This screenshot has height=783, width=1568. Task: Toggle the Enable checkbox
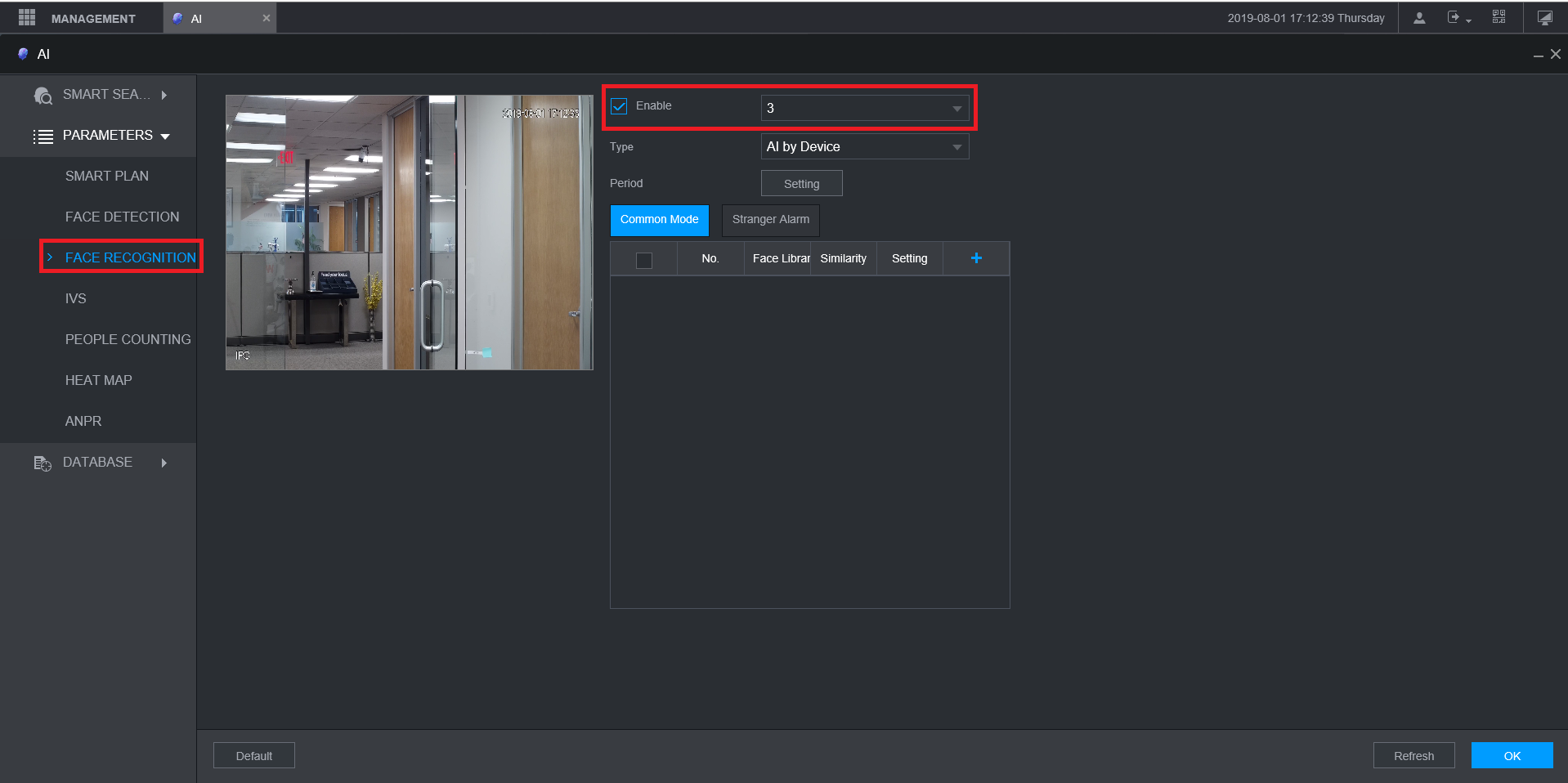(x=620, y=106)
